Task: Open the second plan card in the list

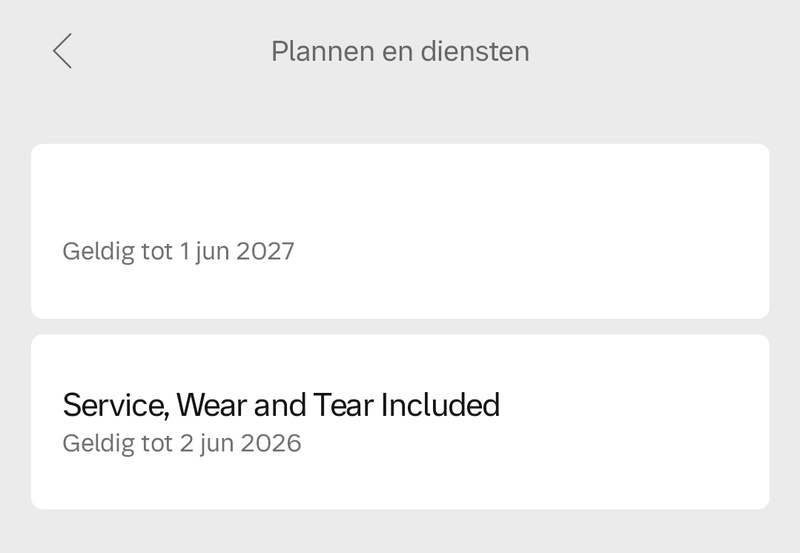Action: point(400,421)
